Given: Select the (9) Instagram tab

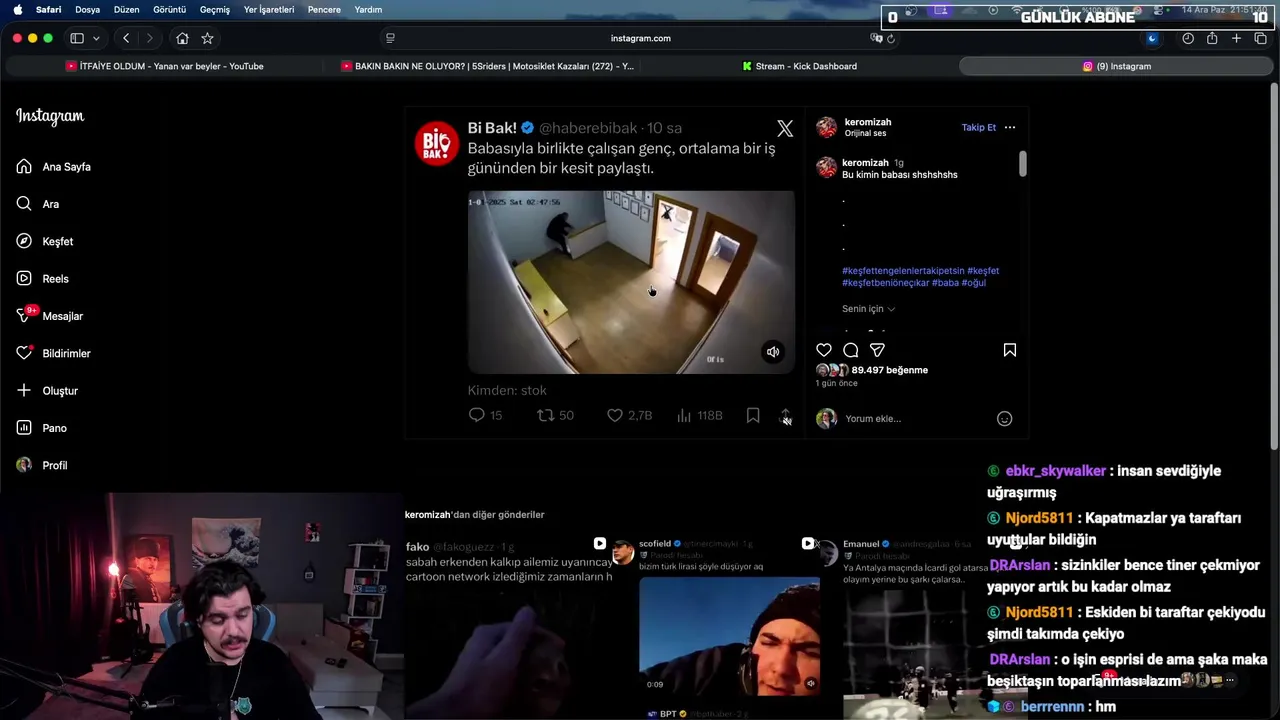Looking at the screenshot, I should click(x=1117, y=66).
